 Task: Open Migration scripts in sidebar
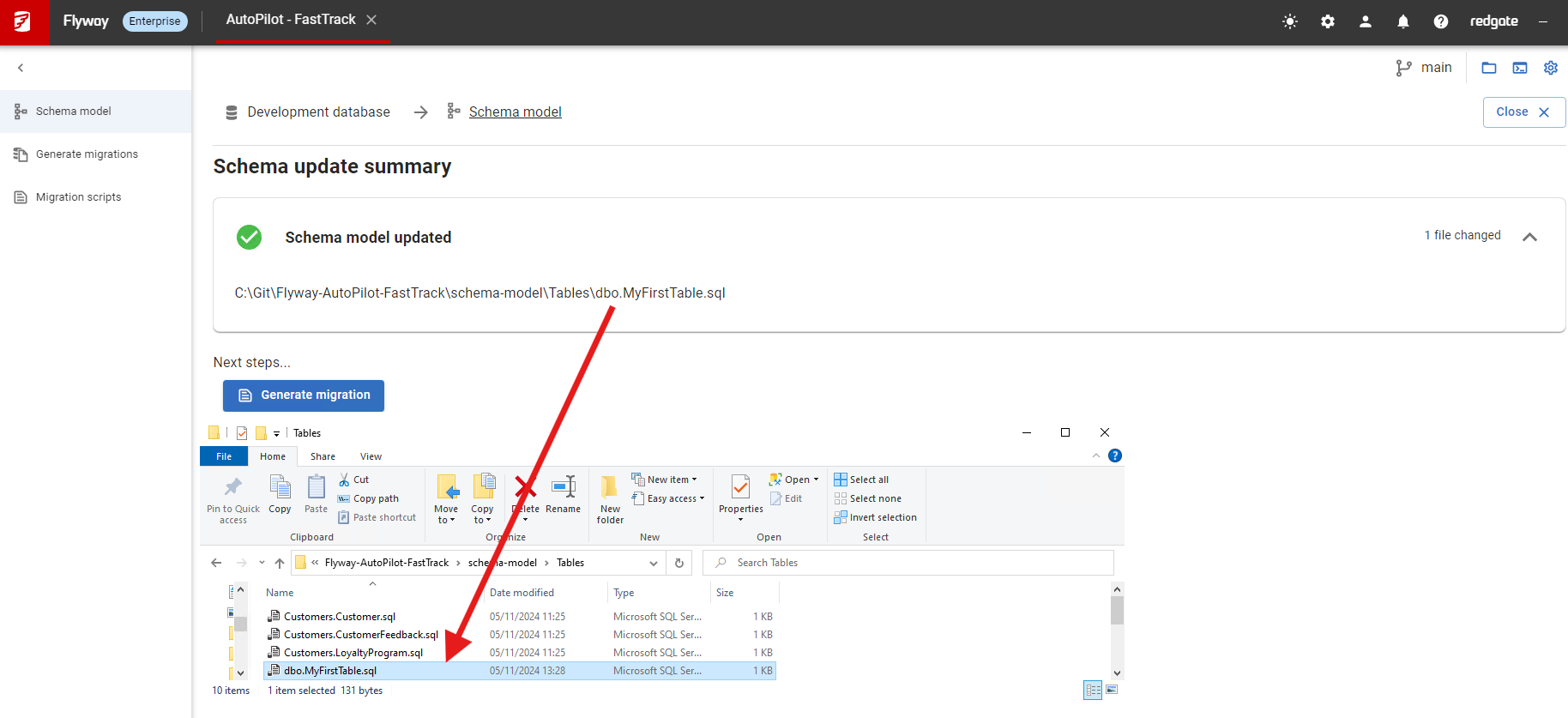(x=78, y=197)
